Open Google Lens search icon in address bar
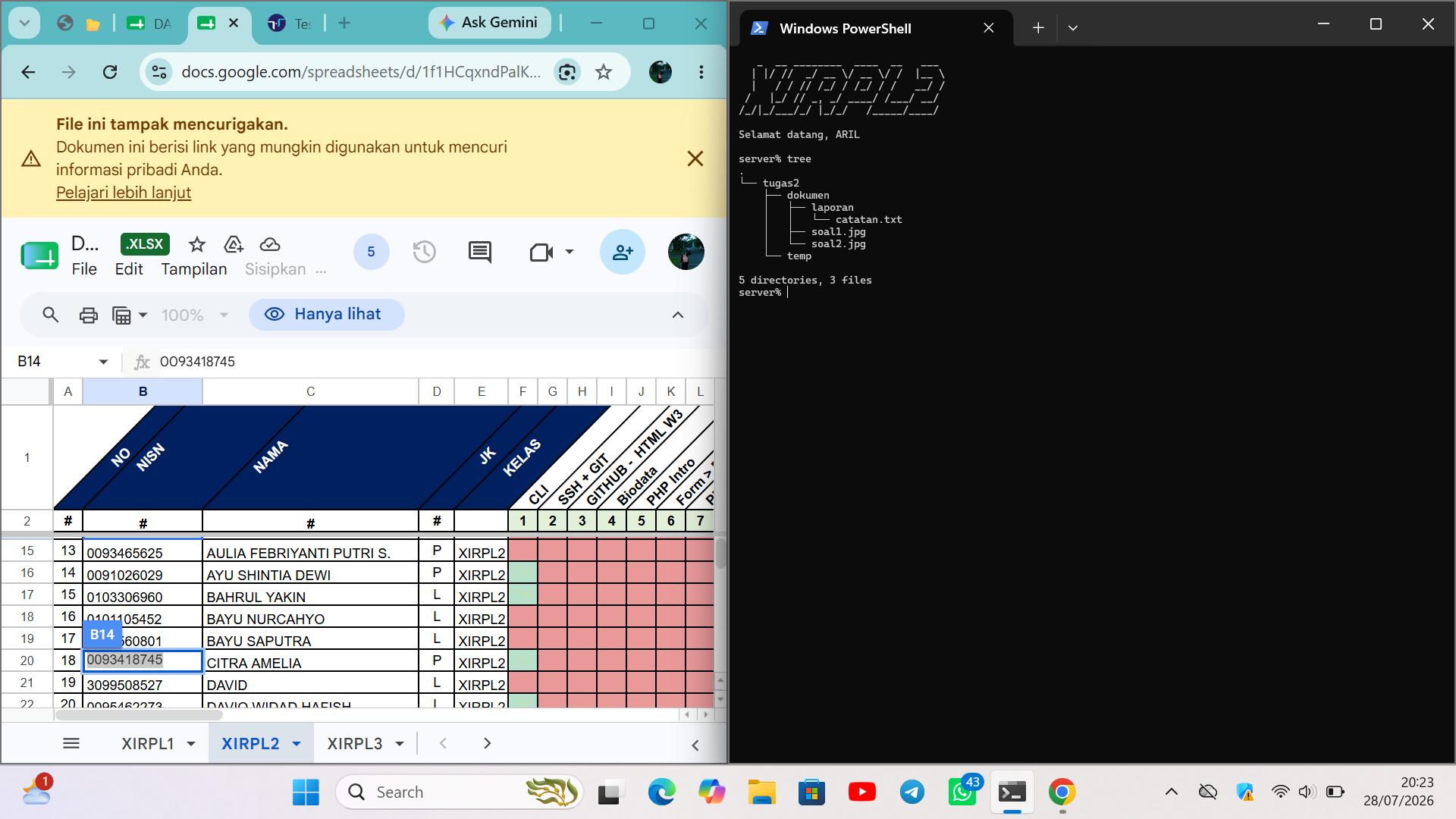Image resolution: width=1456 pixels, height=819 pixels. (x=567, y=72)
